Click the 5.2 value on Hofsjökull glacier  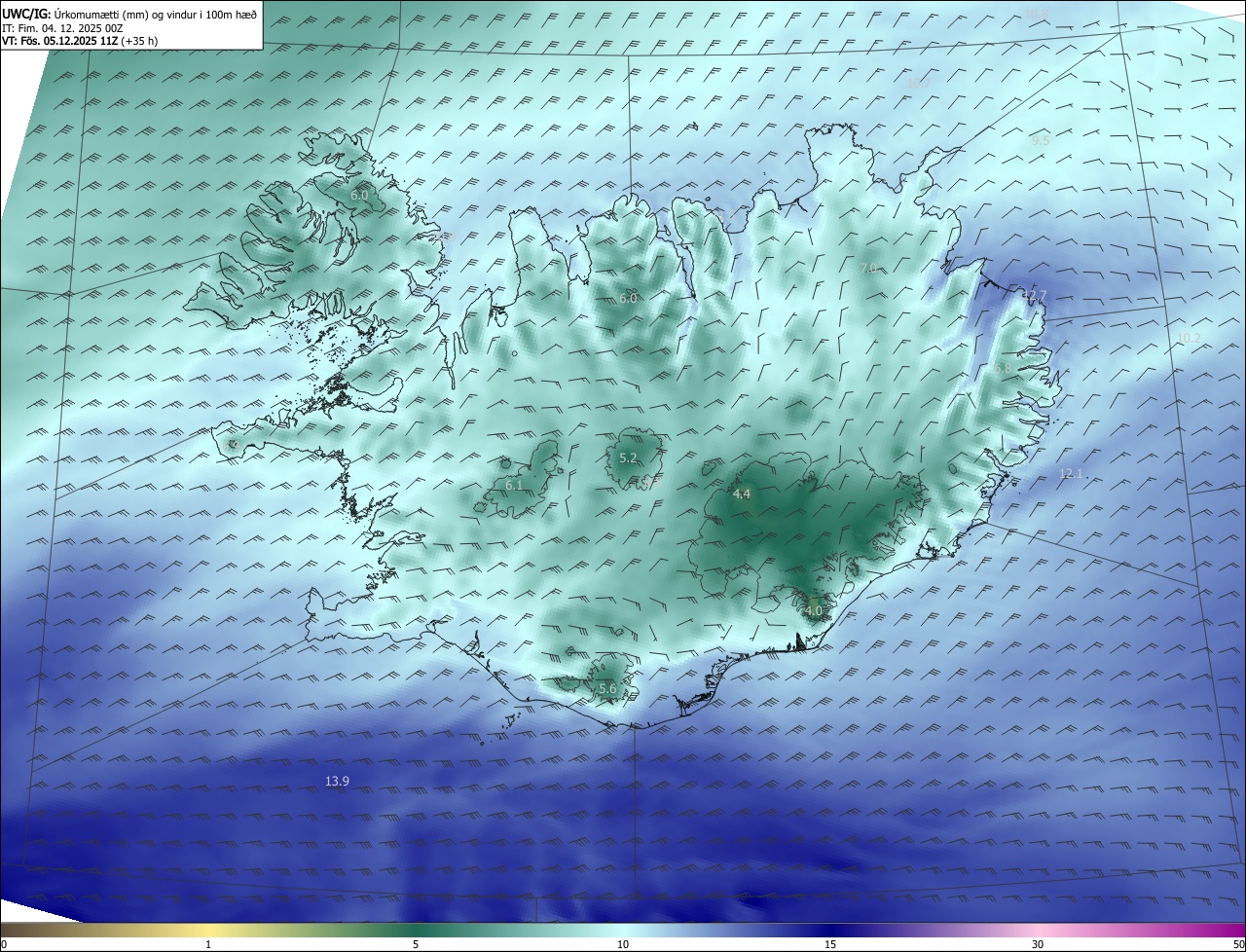628,458
